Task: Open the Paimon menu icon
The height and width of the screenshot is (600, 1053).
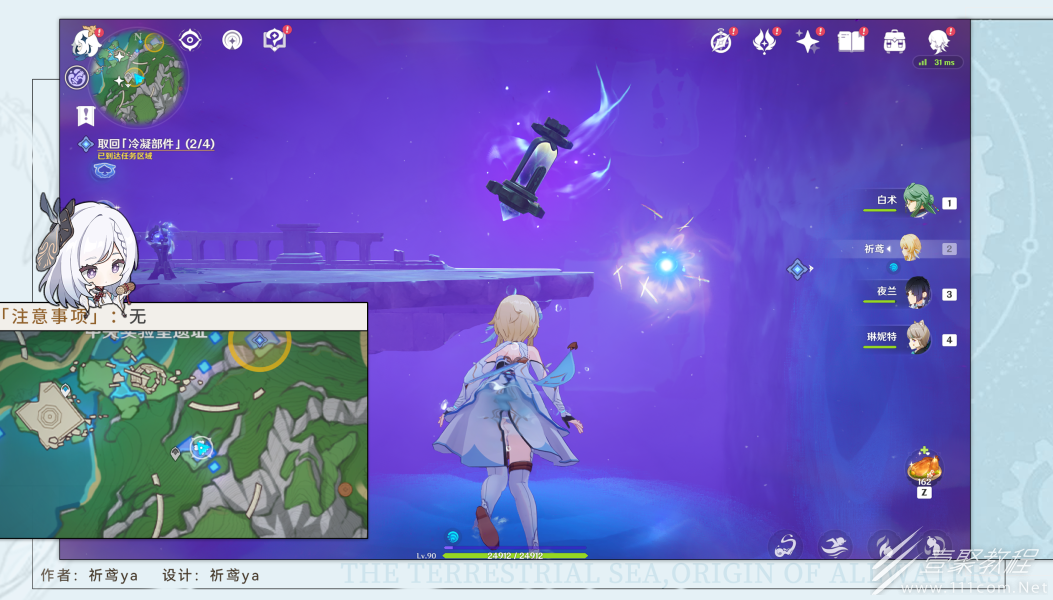Action: tap(84, 43)
